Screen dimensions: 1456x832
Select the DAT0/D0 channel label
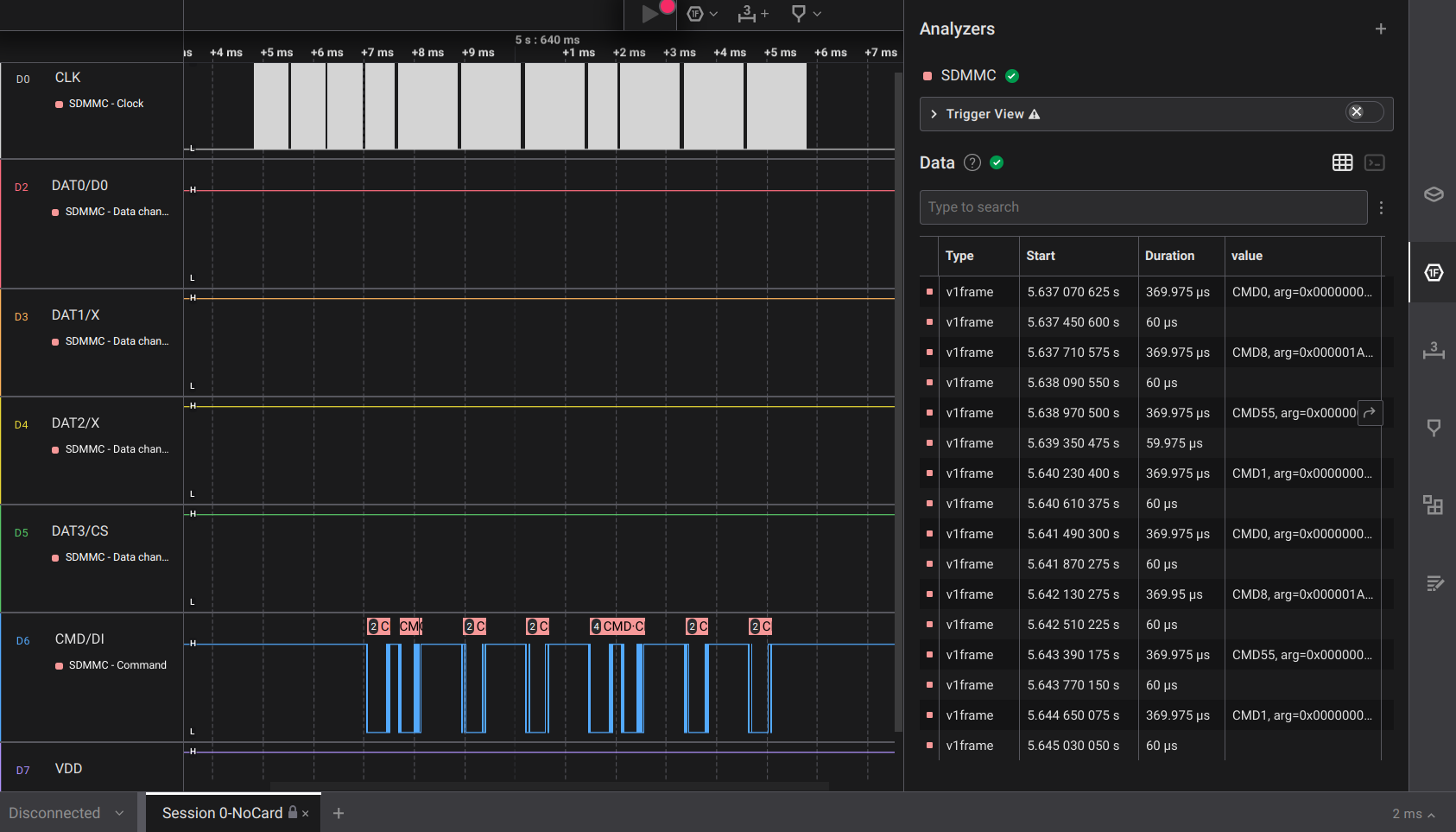[x=79, y=186]
